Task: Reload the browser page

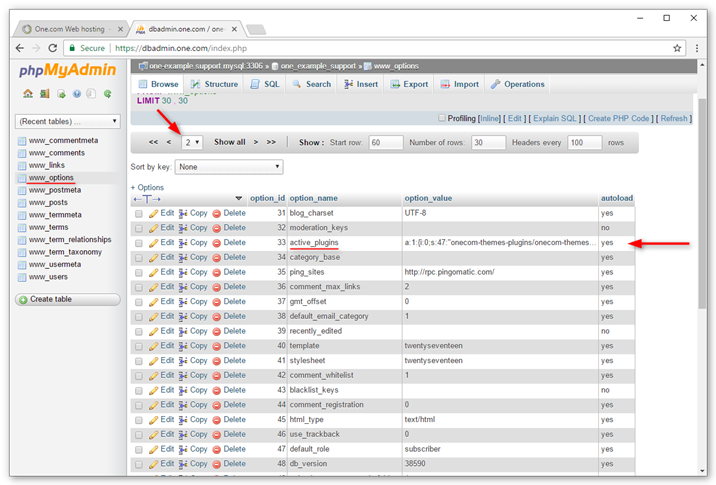Action: pyautogui.click(x=53, y=48)
